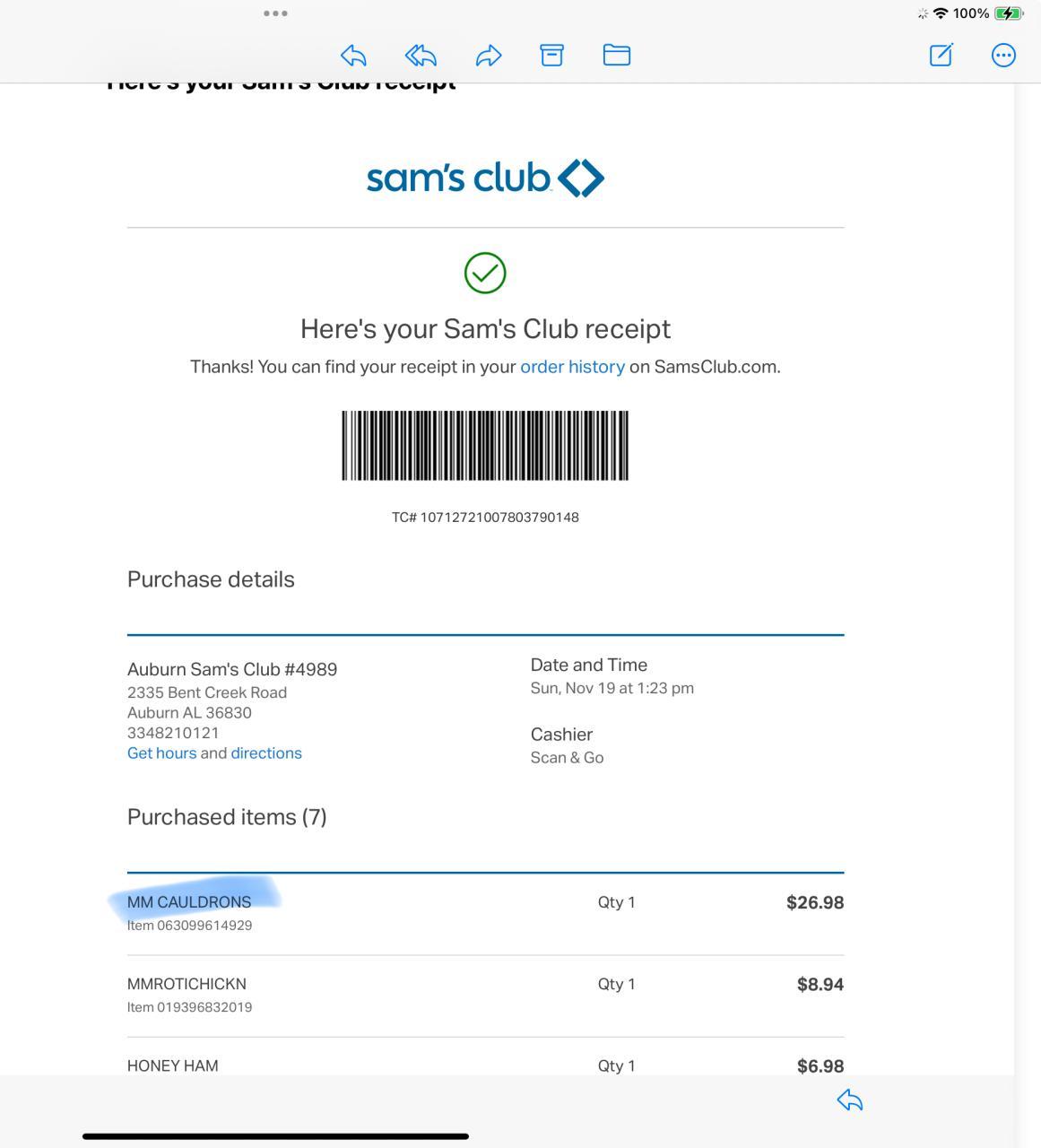This screenshot has width=1041, height=1148.
Task: Tap the Forward arrow icon
Action: pos(488,56)
